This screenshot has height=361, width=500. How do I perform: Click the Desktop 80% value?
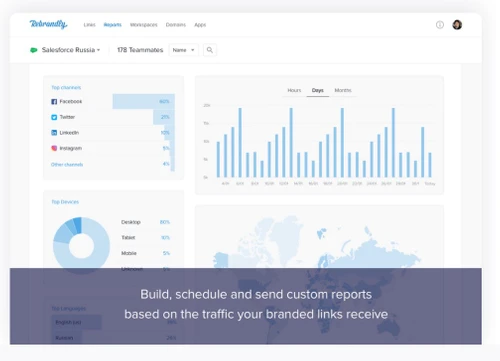[165, 222]
